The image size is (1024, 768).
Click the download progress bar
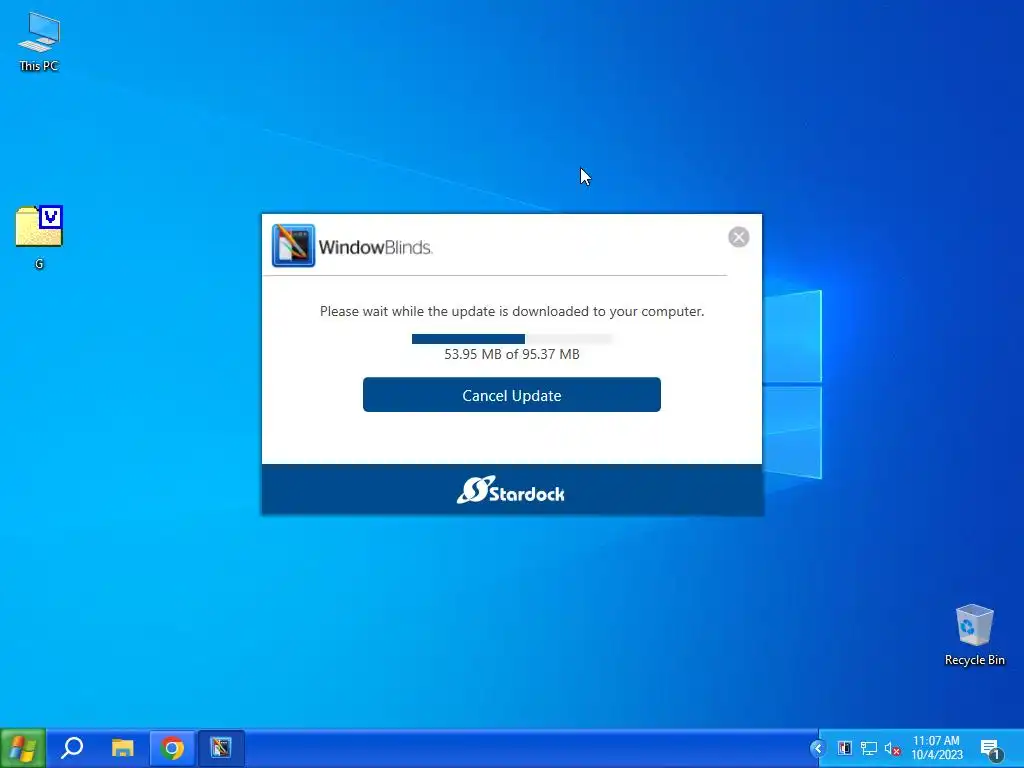click(x=511, y=338)
